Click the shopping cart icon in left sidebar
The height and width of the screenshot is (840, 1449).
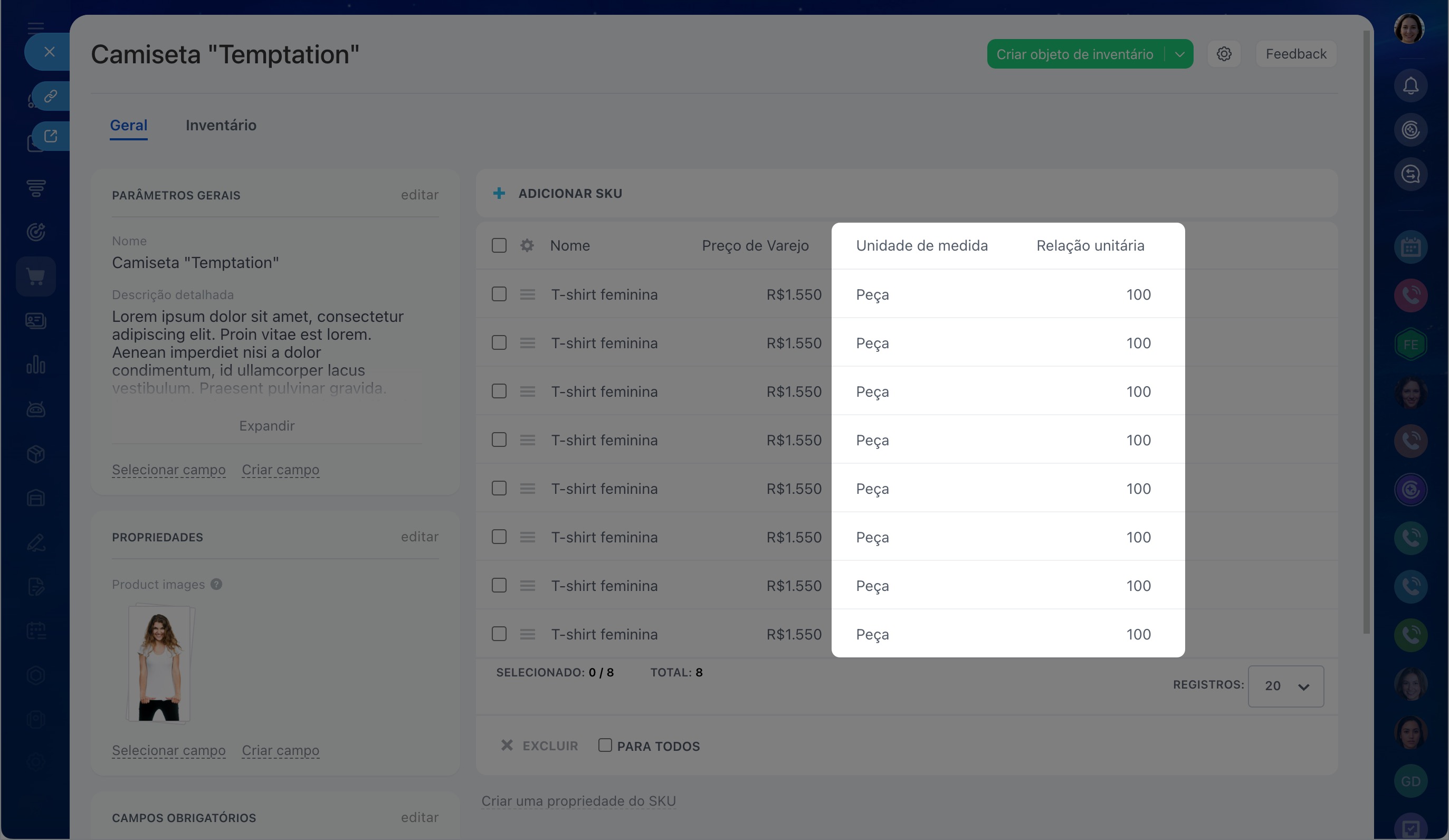tap(36, 276)
